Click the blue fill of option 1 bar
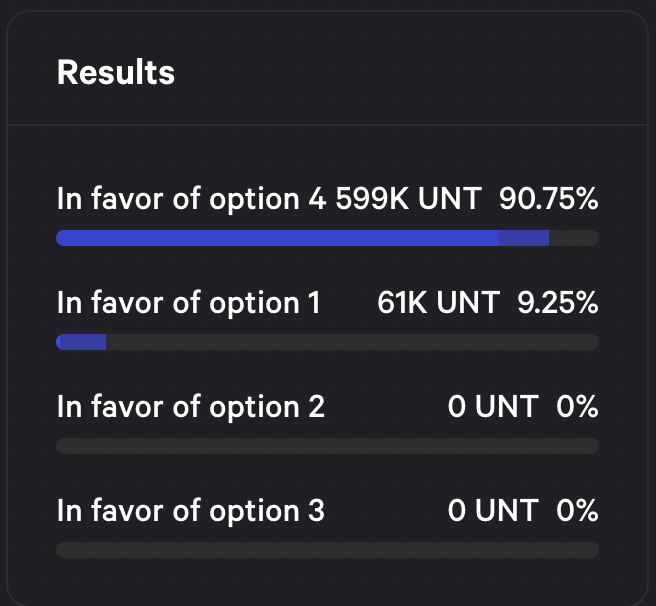The width and height of the screenshot is (656, 606). [81, 342]
